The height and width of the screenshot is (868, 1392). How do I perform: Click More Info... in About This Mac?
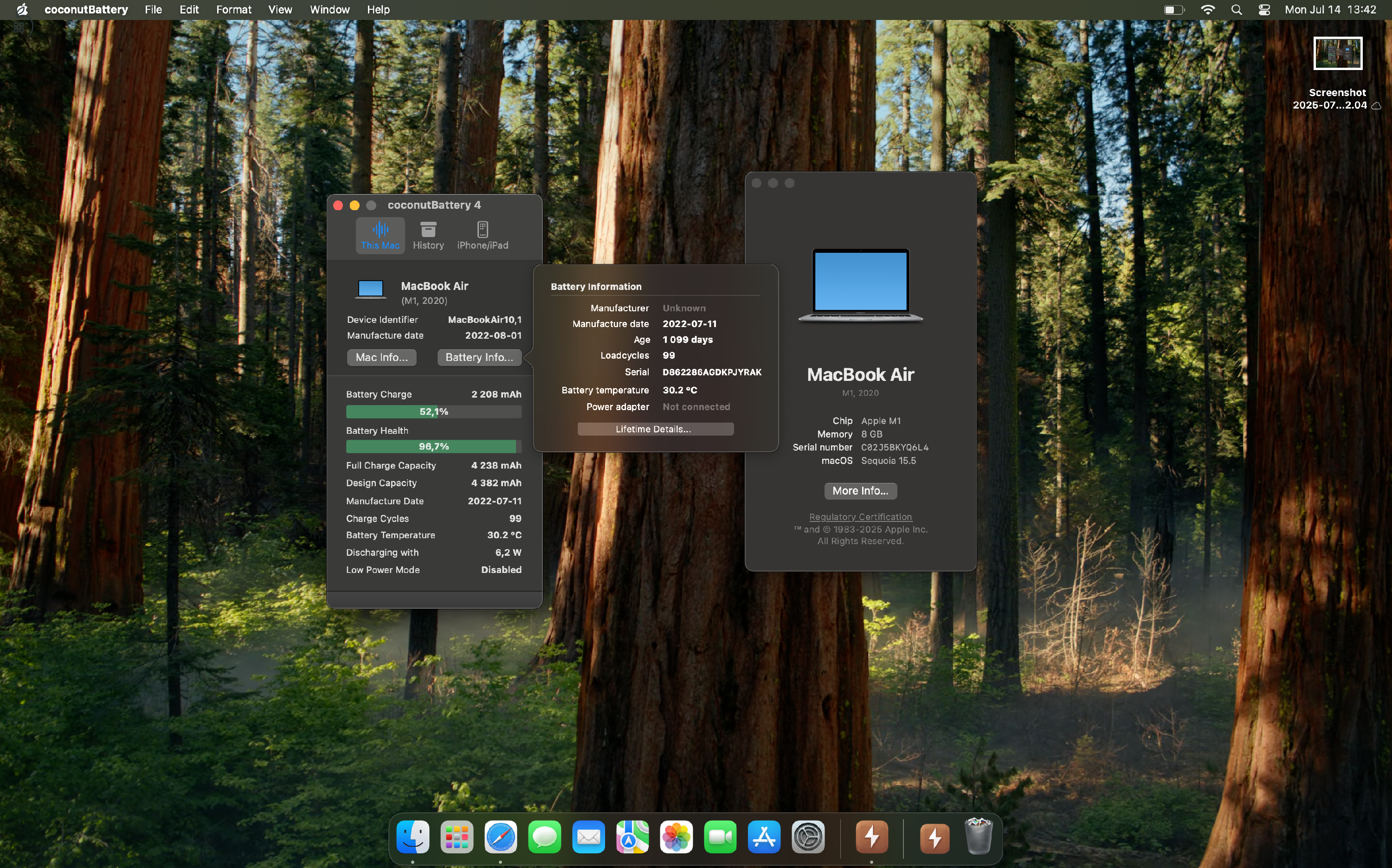point(860,491)
